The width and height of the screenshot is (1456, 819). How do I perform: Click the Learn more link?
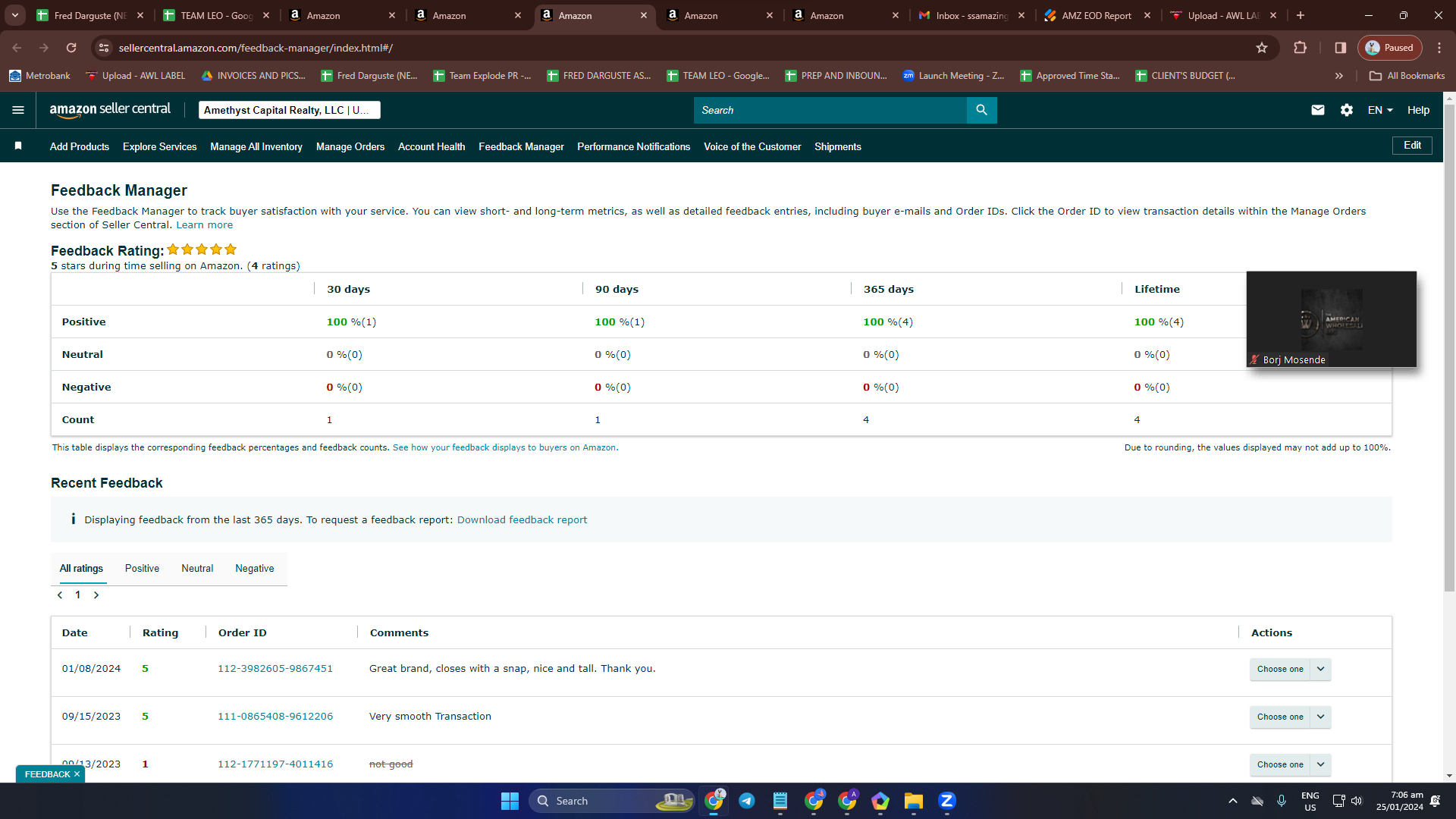pos(205,225)
